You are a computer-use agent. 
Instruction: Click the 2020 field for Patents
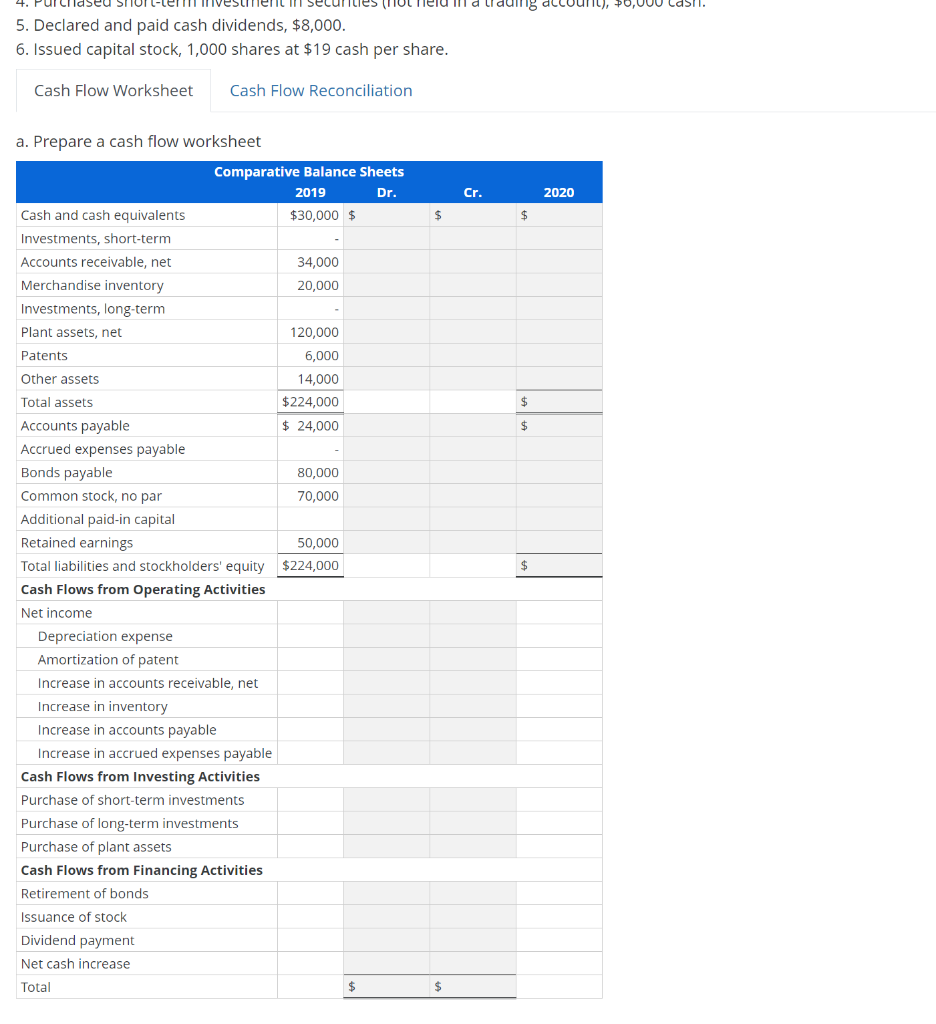point(559,355)
